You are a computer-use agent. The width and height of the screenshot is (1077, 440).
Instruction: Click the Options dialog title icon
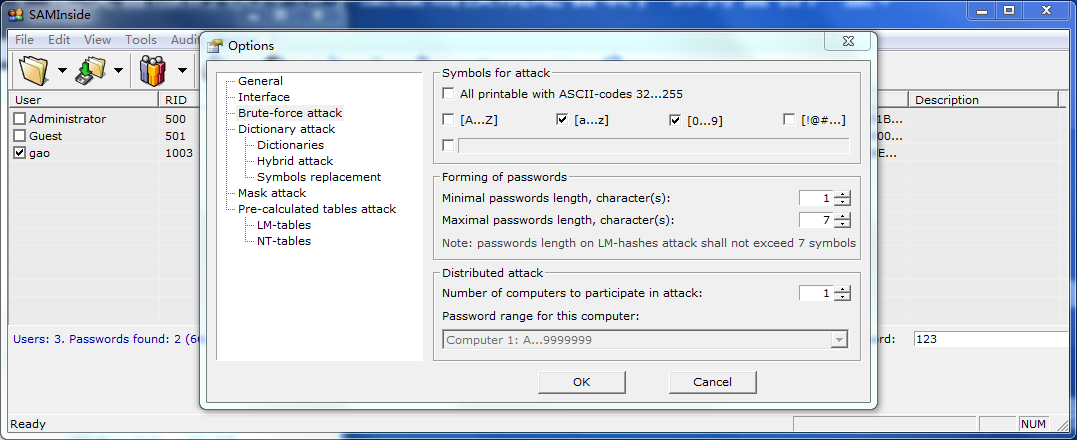215,45
